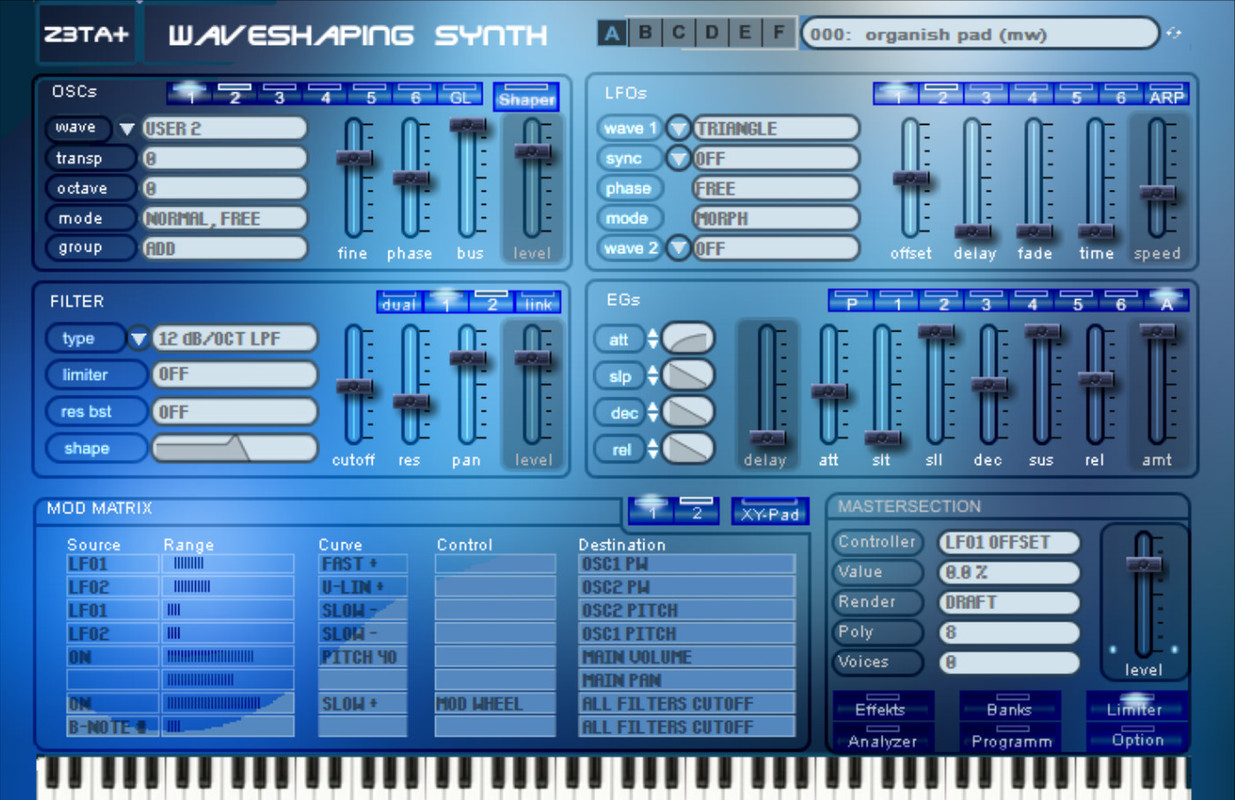The image size is (1235, 800).
Task: Click the oscillator group label button
Action: click(x=89, y=247)
